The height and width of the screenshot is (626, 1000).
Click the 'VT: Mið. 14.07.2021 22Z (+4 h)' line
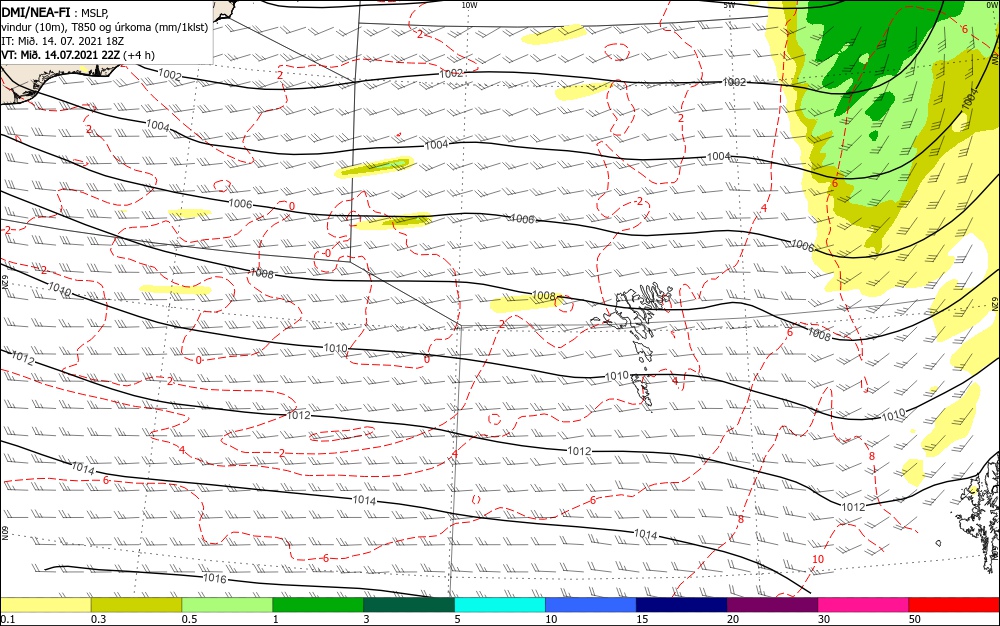(78, 55)
